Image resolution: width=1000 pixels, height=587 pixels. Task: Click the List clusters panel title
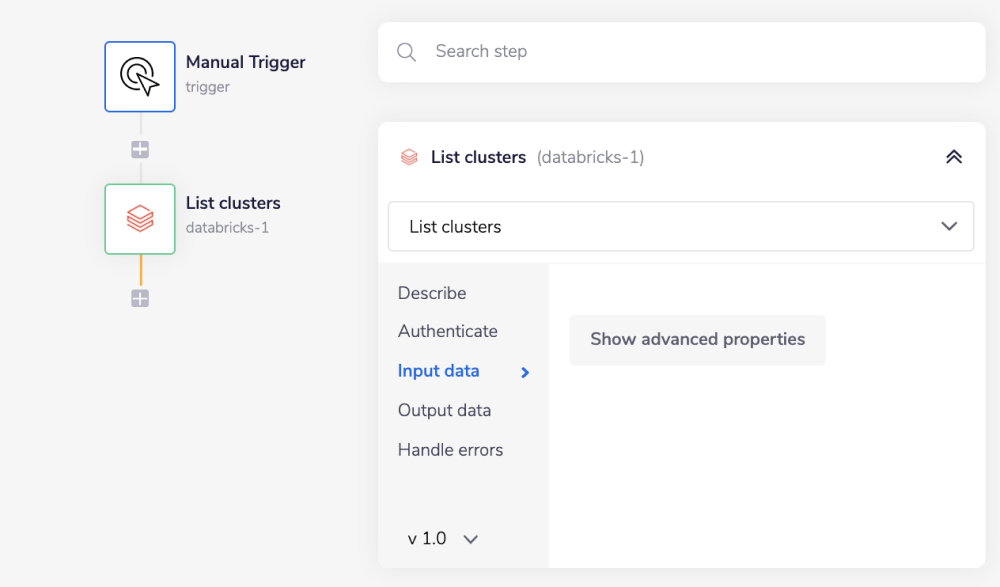click(x=478, y=157)
